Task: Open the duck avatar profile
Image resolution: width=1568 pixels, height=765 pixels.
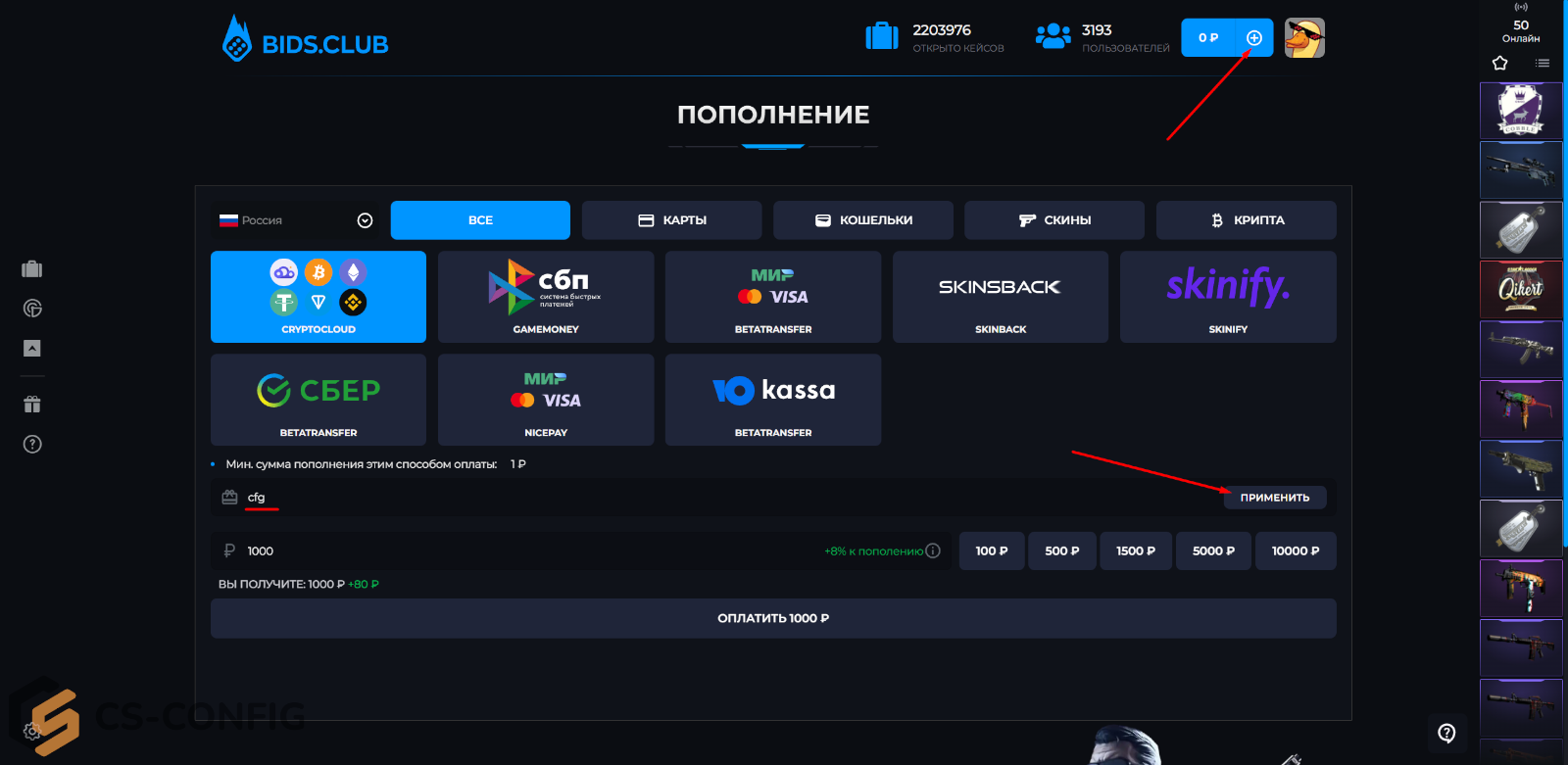Action: pos(1304,38)
